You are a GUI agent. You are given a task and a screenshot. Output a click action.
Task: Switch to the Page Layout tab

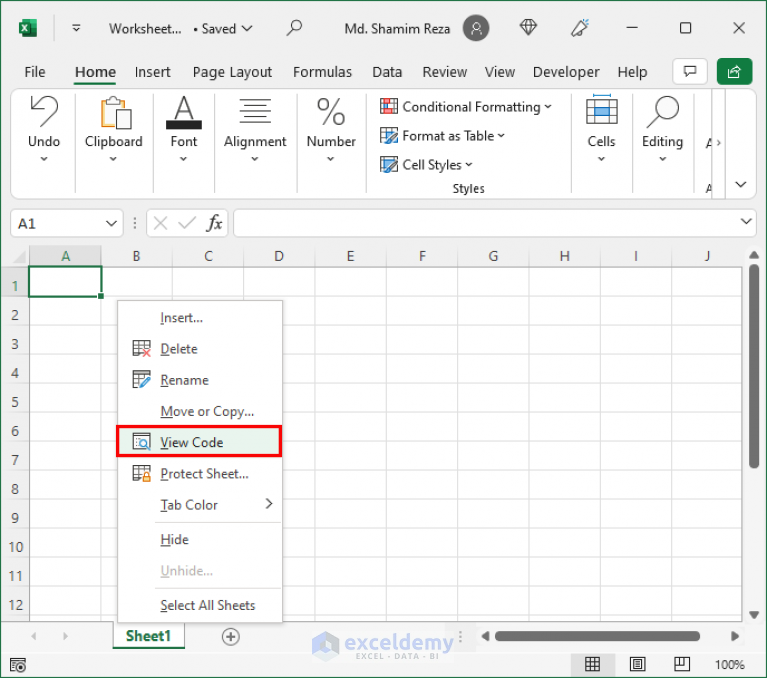tap(232, 72)
